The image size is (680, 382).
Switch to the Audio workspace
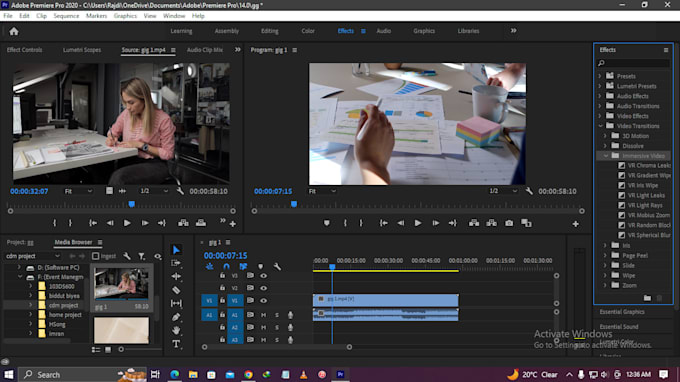click(x=383, y=31)
